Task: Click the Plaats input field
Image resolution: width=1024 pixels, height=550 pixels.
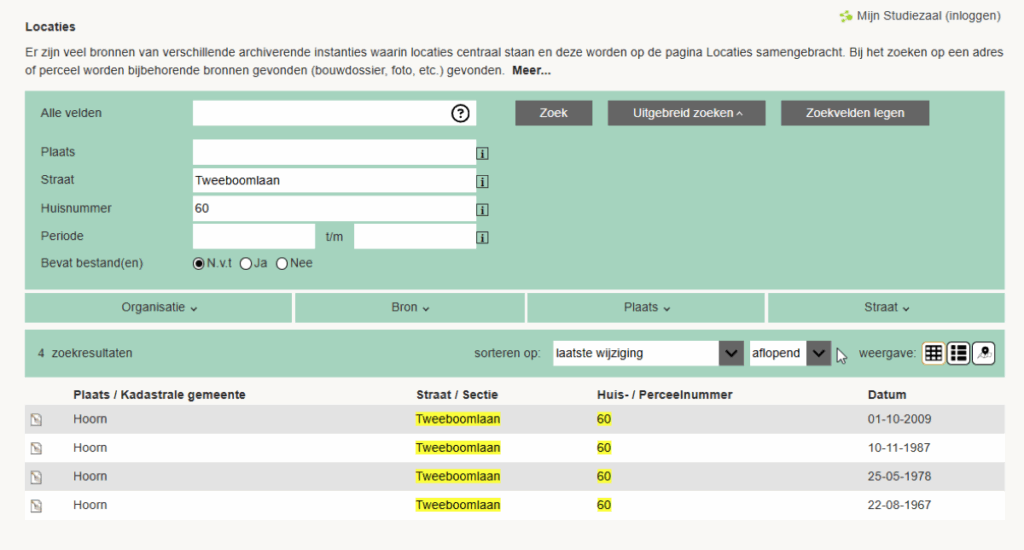Action: (x=333, y=152)
